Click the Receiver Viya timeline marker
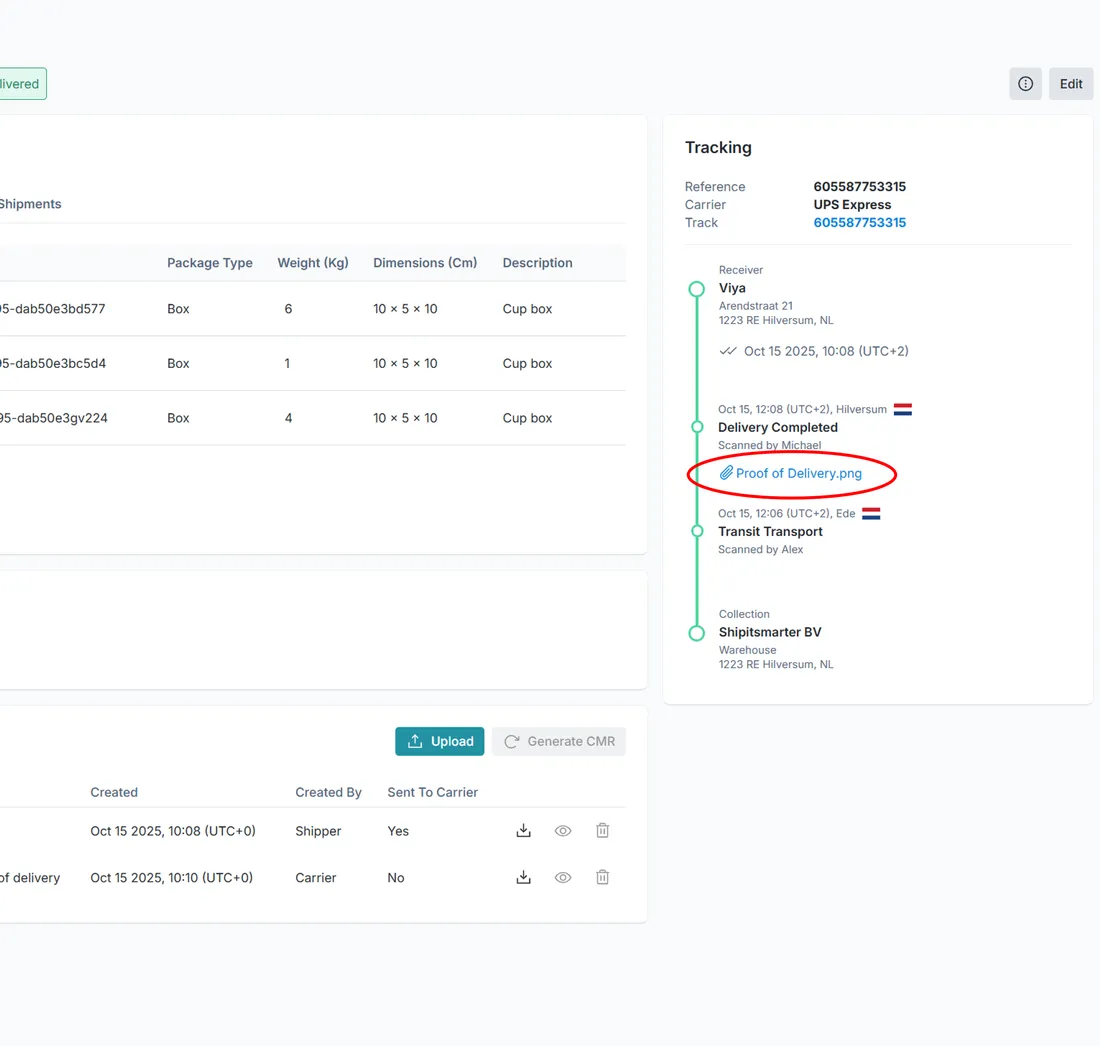Image resolution: width=1100 pixels, height=1046 pixels. point(697,288)
